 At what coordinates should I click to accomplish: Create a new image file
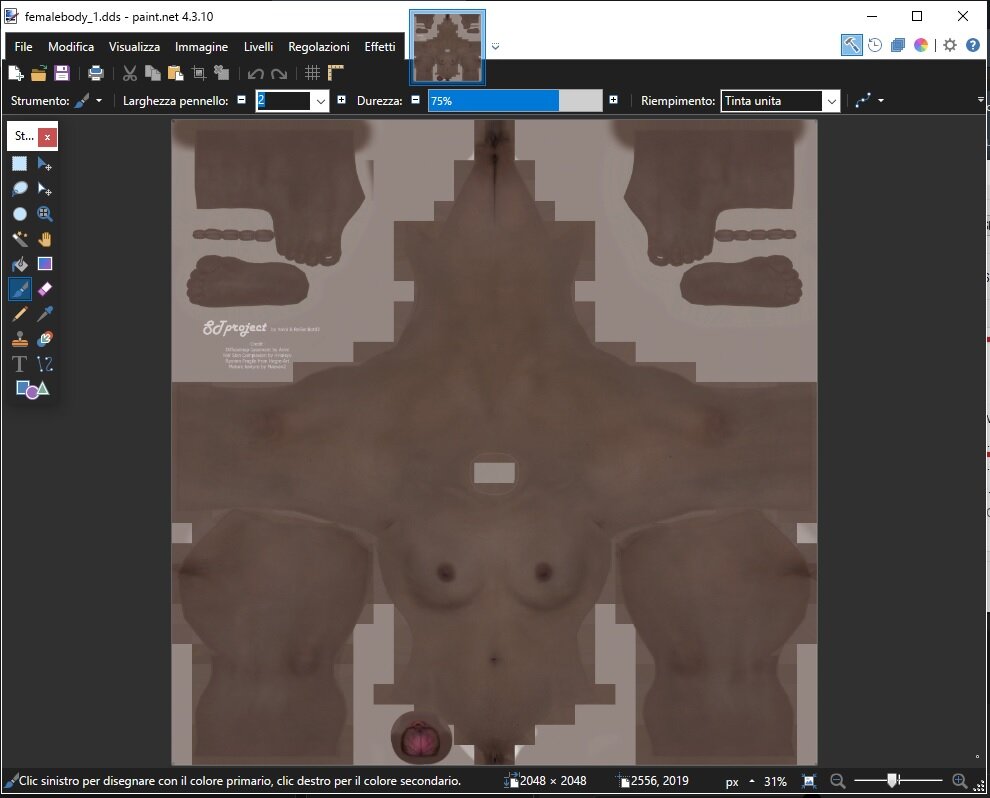[16, 73]
